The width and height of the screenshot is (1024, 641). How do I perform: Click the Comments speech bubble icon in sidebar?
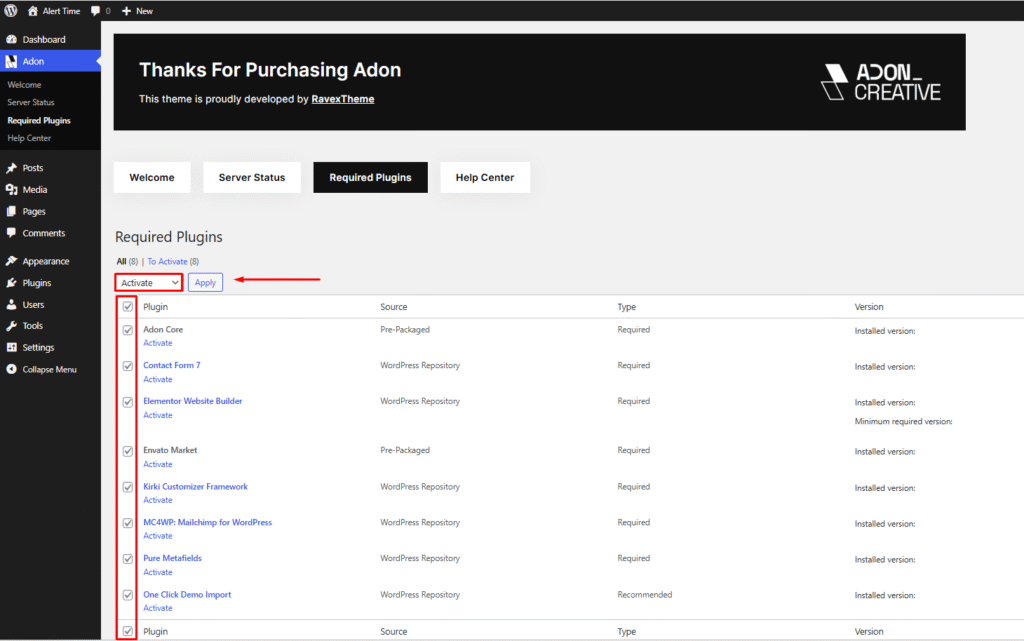(11, 233)
